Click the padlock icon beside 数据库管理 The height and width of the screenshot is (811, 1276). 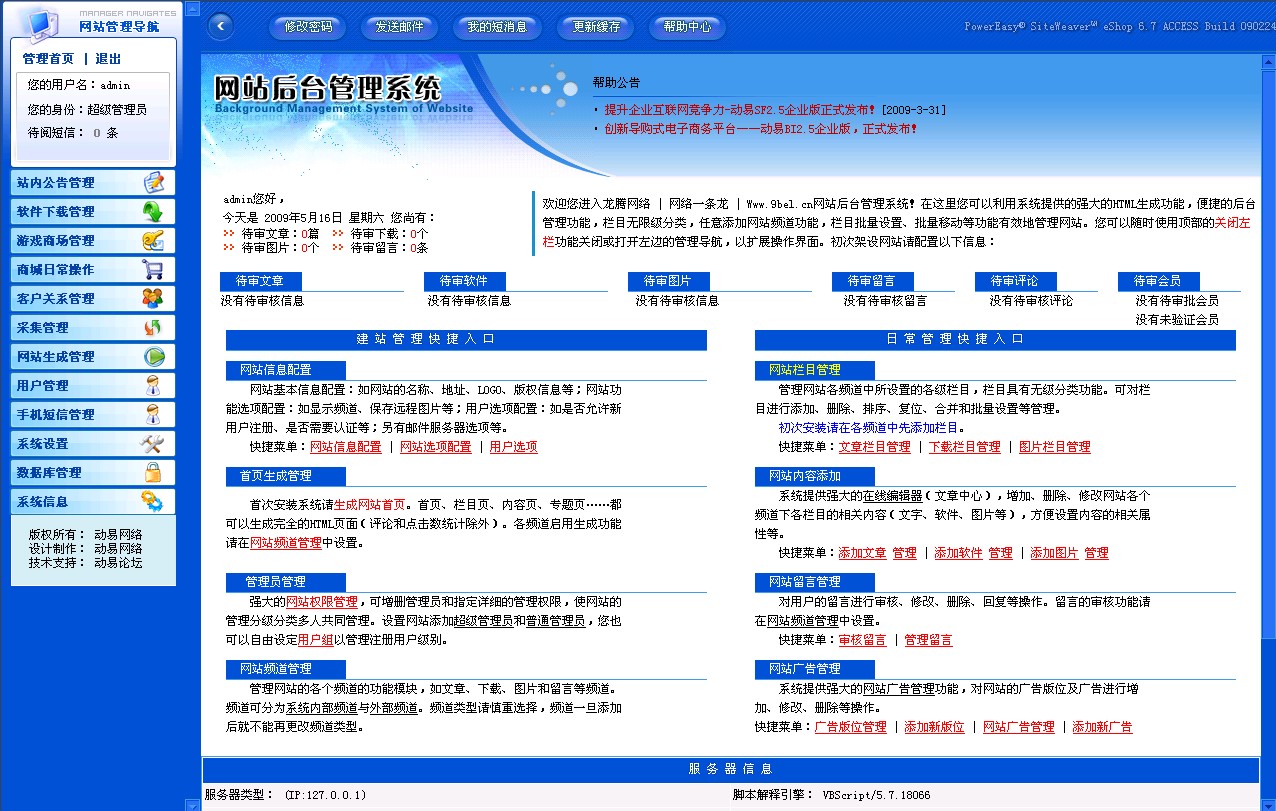(153, 473)
